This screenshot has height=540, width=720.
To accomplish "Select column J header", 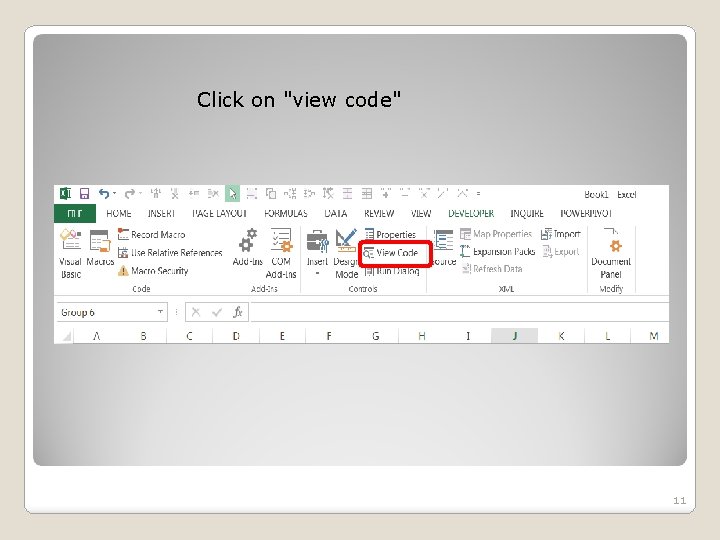I will pyautogui.click(x=515, y=336).
